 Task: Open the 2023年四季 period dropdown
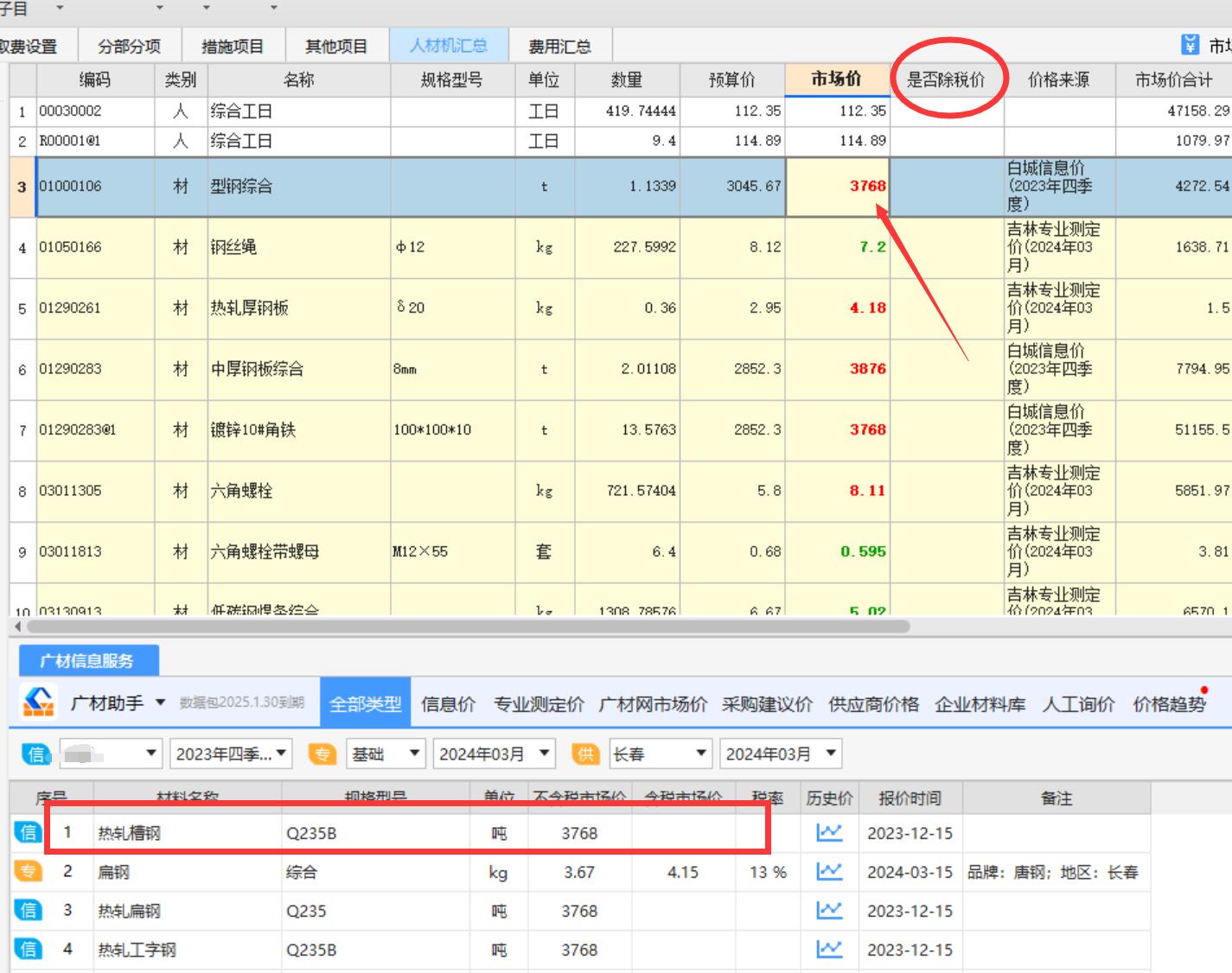coord(231,754)
